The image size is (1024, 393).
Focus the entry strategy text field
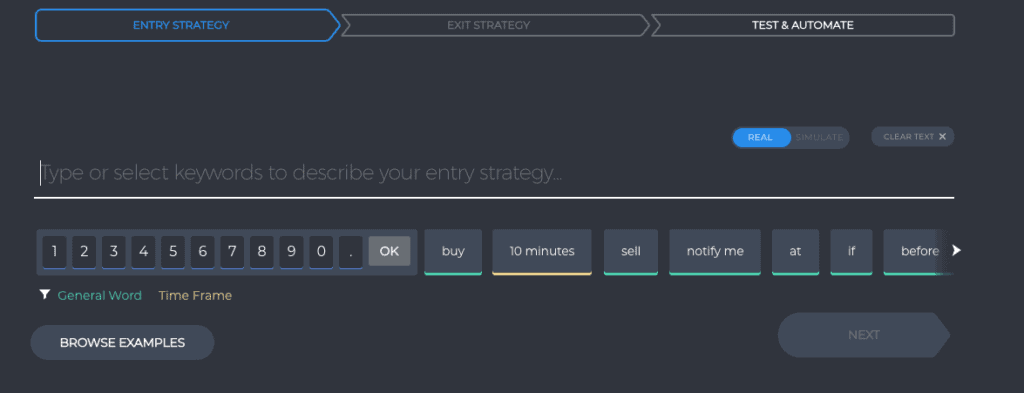click(494, 175)
